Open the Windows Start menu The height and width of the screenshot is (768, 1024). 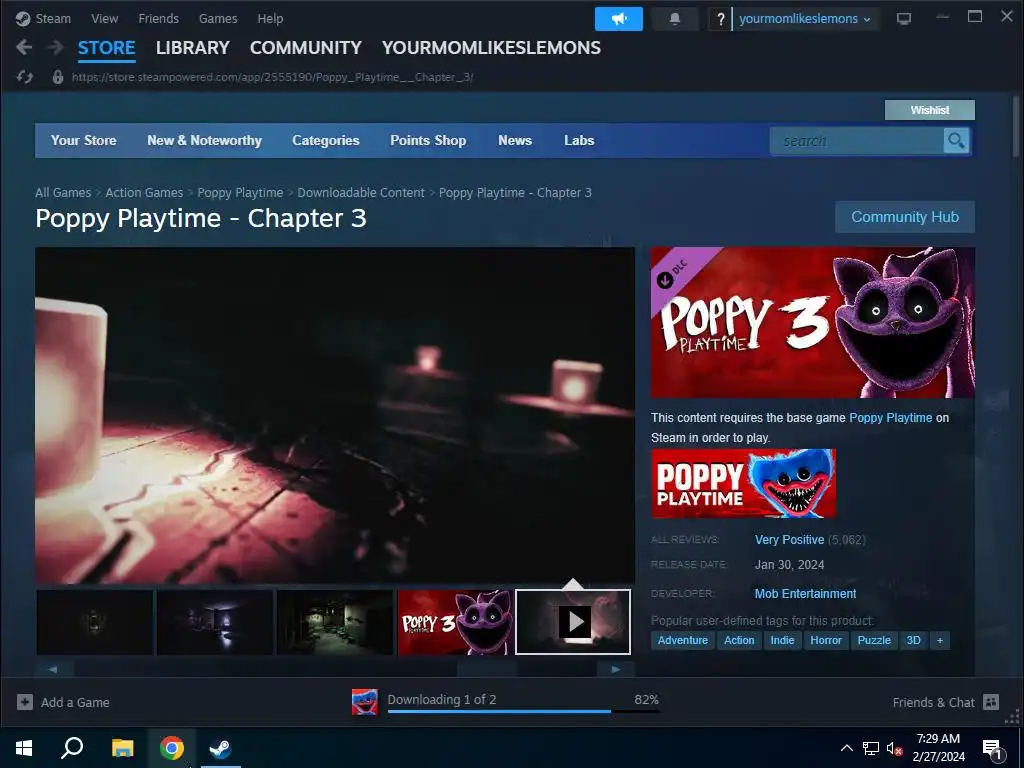[x=24, y=748]
